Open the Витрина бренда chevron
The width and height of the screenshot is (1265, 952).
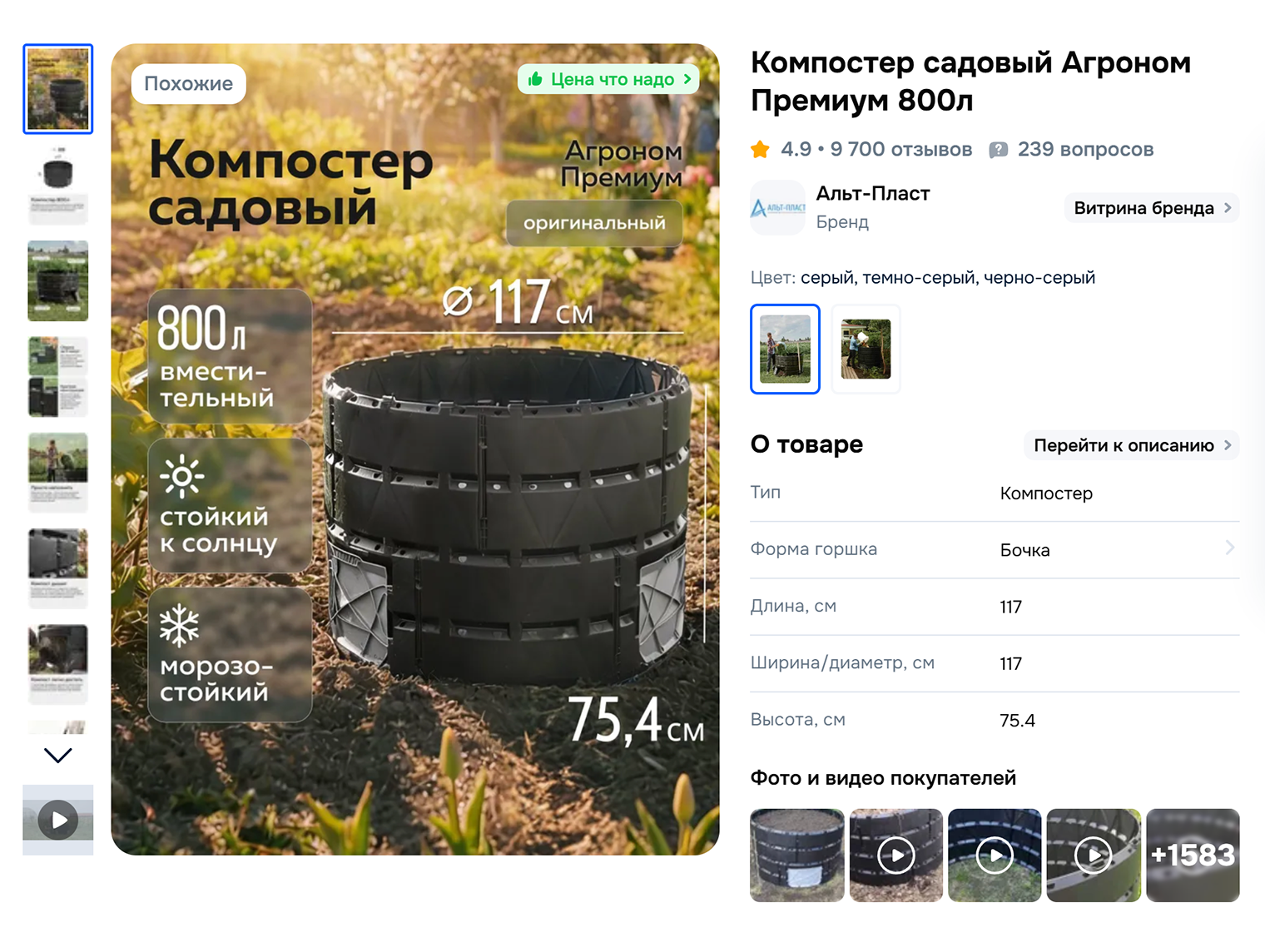tap(1228, 208)
